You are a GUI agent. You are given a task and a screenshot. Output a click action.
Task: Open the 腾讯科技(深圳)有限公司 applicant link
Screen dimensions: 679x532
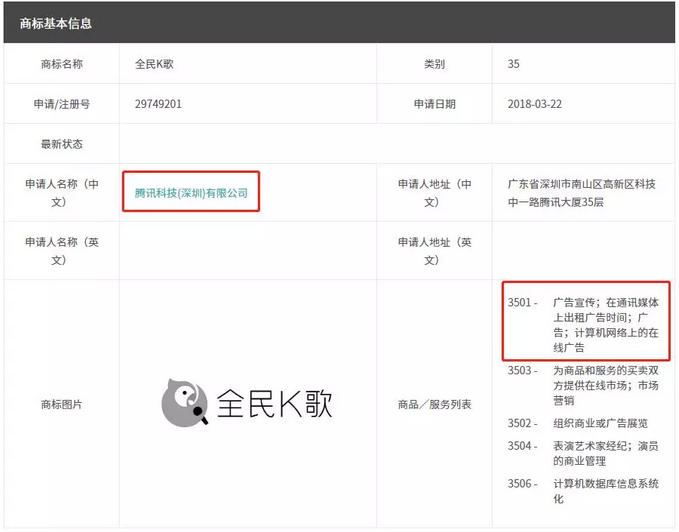pyautogui.click(x=191, y=193)
